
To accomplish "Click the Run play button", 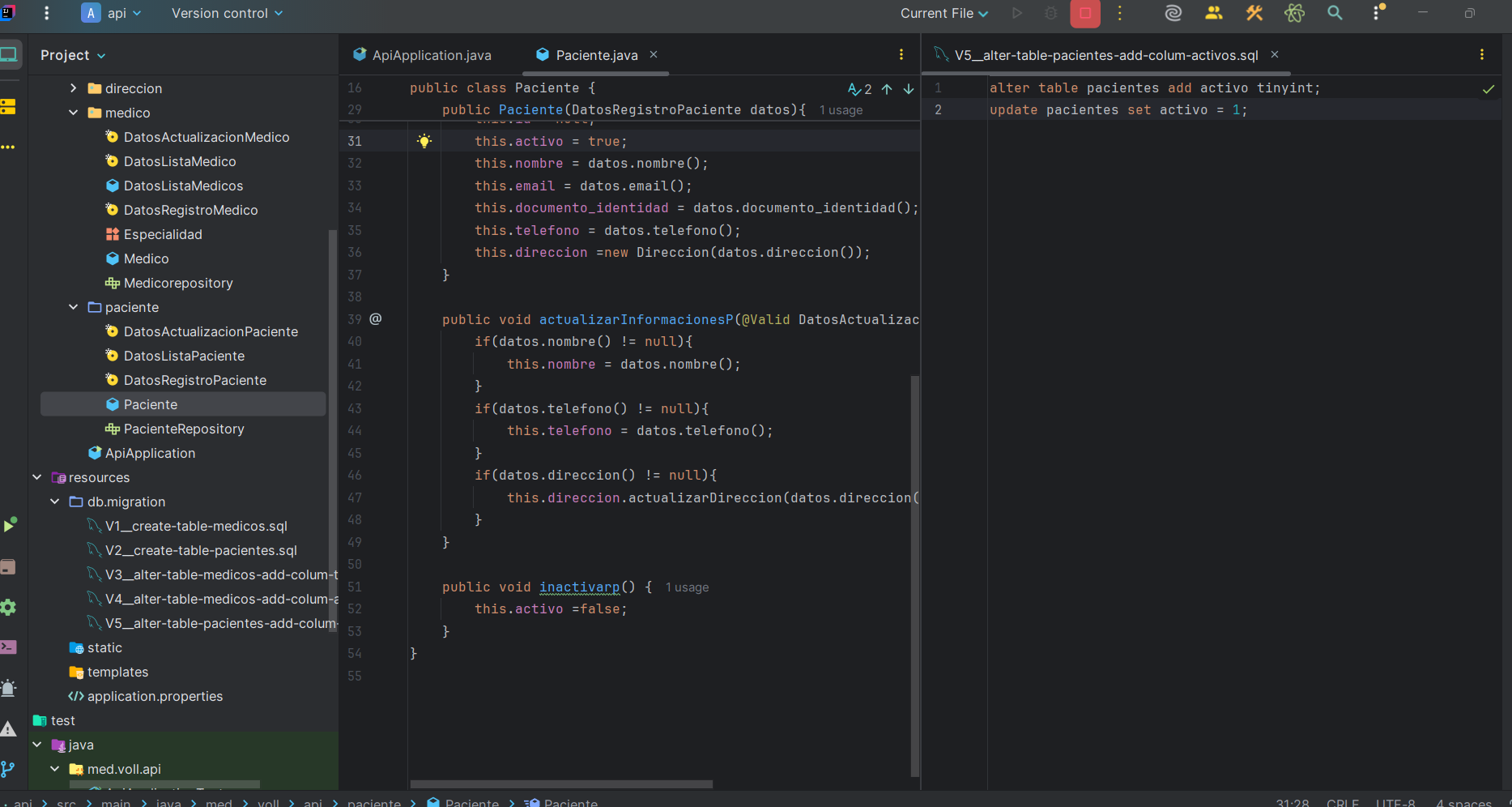I will point(1017,13).
